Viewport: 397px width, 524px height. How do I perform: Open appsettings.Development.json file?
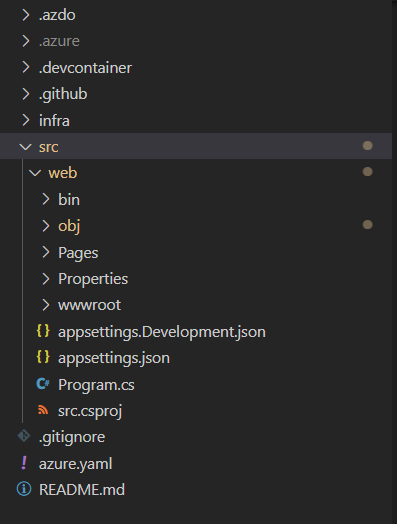pos(162,332)
